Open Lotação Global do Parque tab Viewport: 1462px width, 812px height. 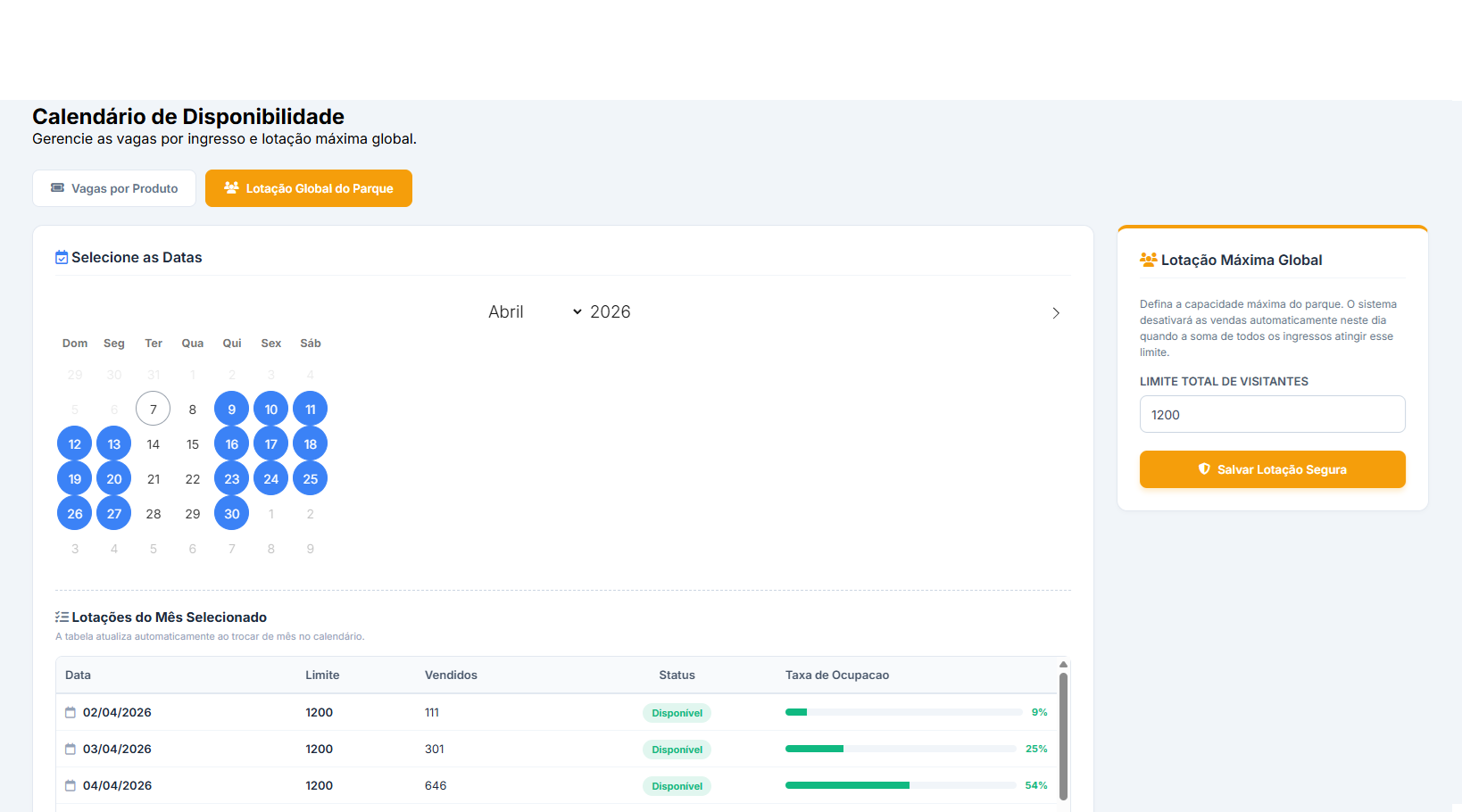click(x=309, y=188)
